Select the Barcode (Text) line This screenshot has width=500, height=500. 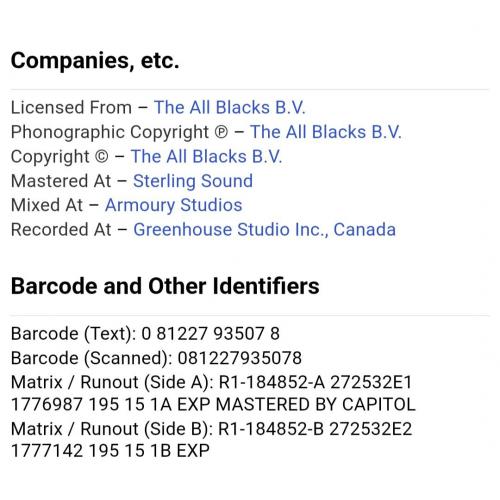click(x=145, y=334)
